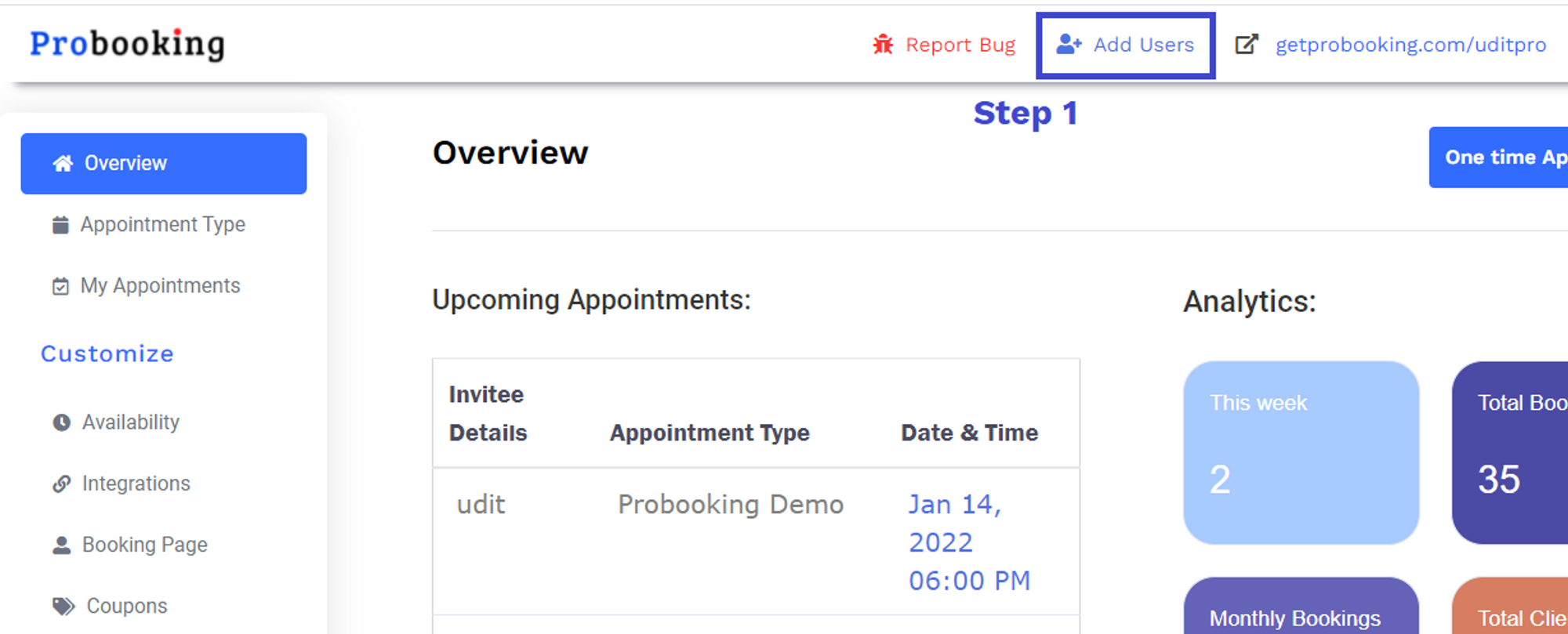This screenshot has height=634, width=1568.
Task: Open getprobooking.com/uditpro link
Action: click(1410, 45)
